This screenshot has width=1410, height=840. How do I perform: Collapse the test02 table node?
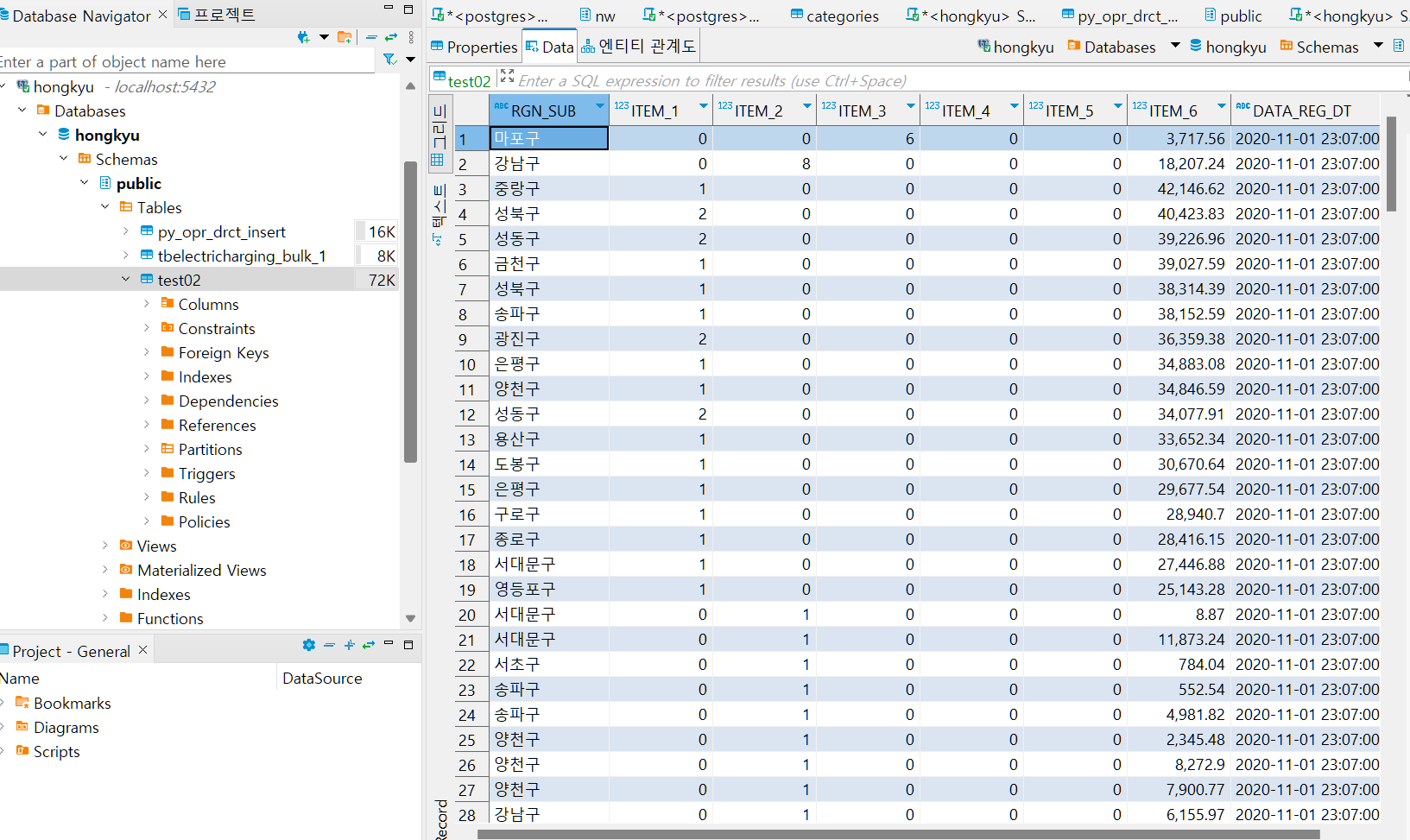coord(126,280)
